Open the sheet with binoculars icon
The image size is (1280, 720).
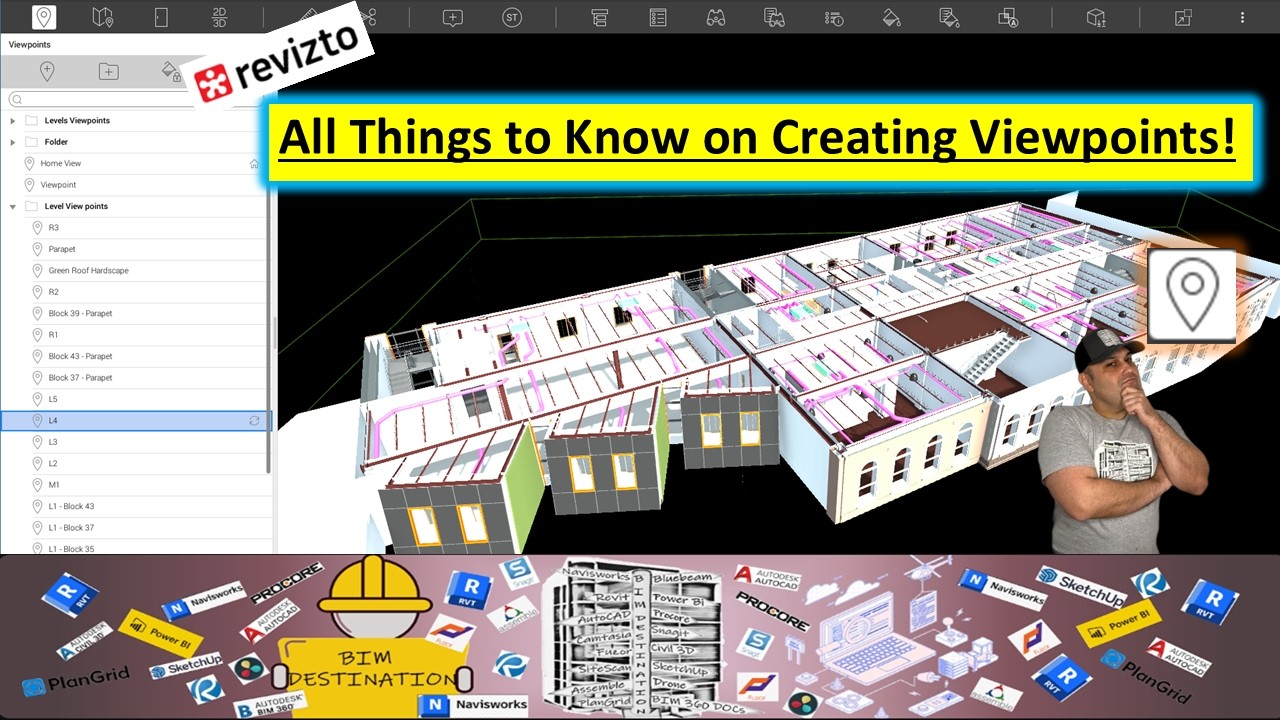click(774, 17)
